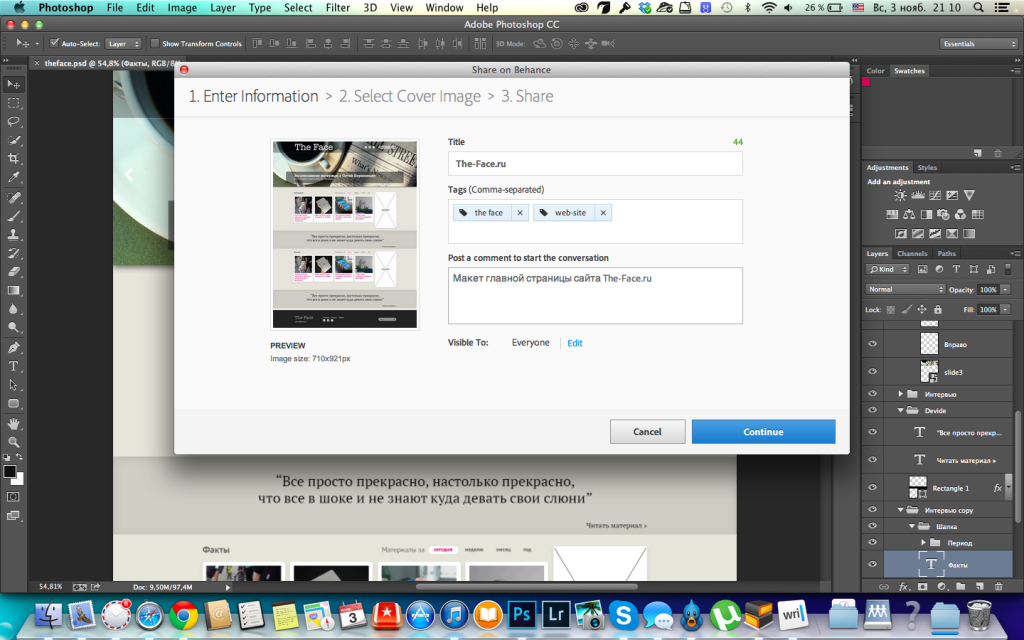This screenshot has height=640, width=1024.
Task: Select the Eraser tool
Action: click(13, 272)
